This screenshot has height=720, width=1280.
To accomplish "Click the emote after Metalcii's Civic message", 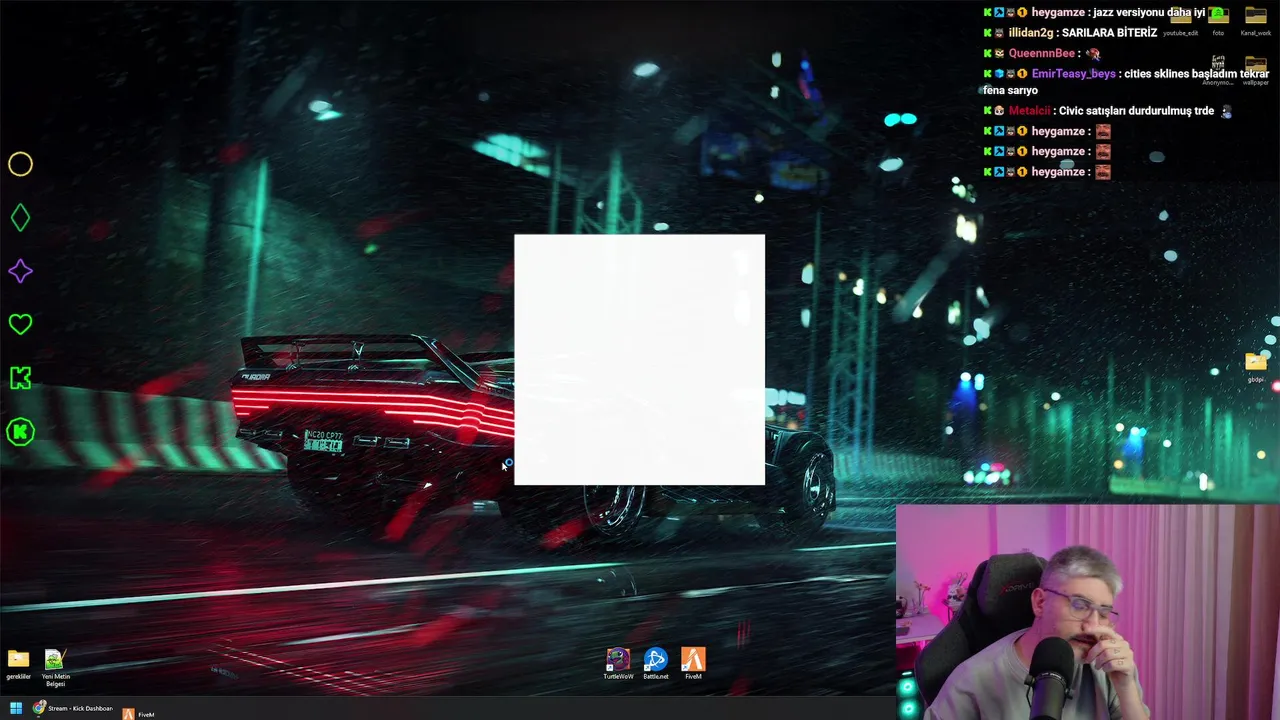I will (x=1226, y=112).
